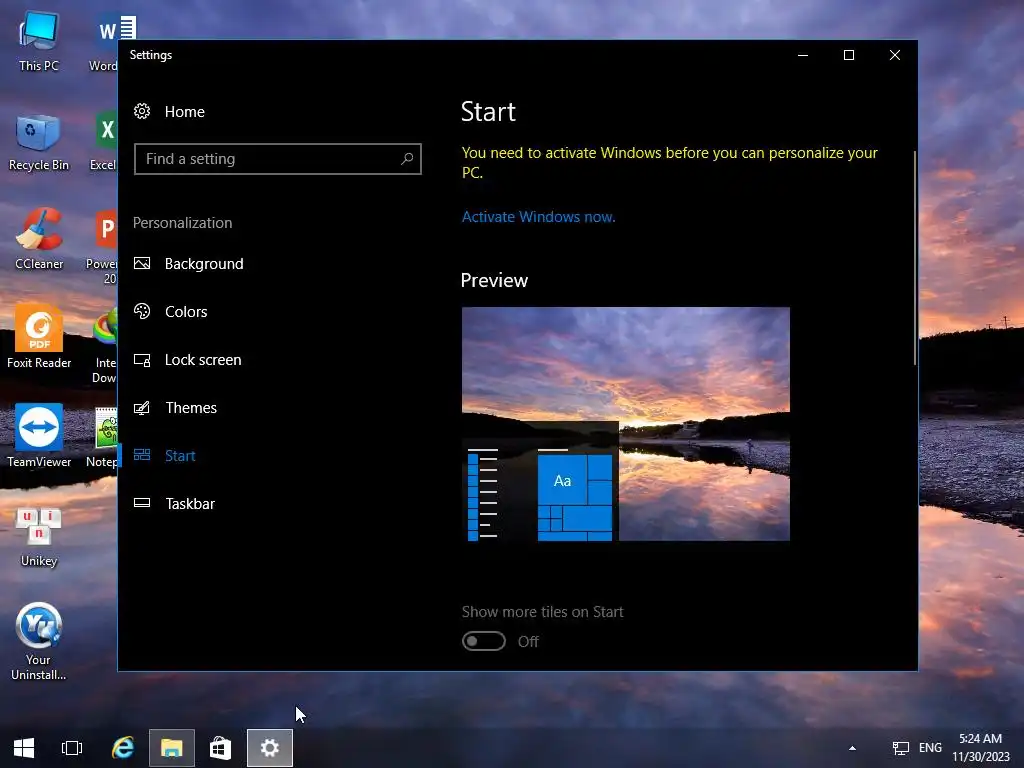Select the Background picture icon

(142, 263)
